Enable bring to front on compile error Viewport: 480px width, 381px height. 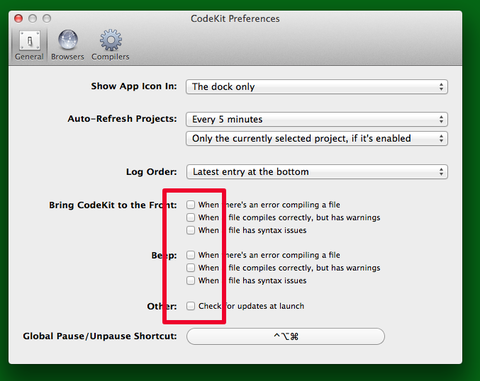click(191, 204)
